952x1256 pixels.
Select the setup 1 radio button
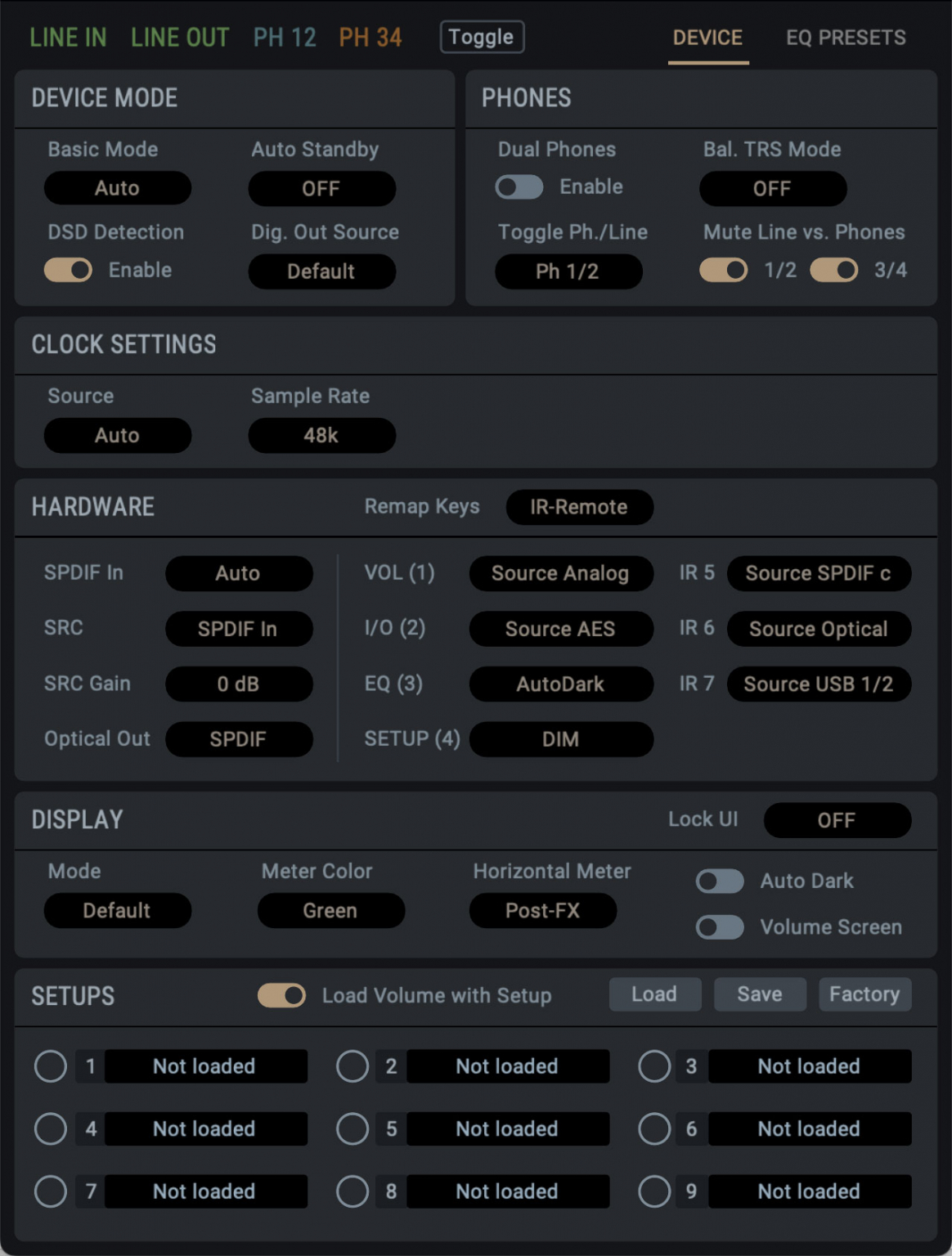point(51,1066)
